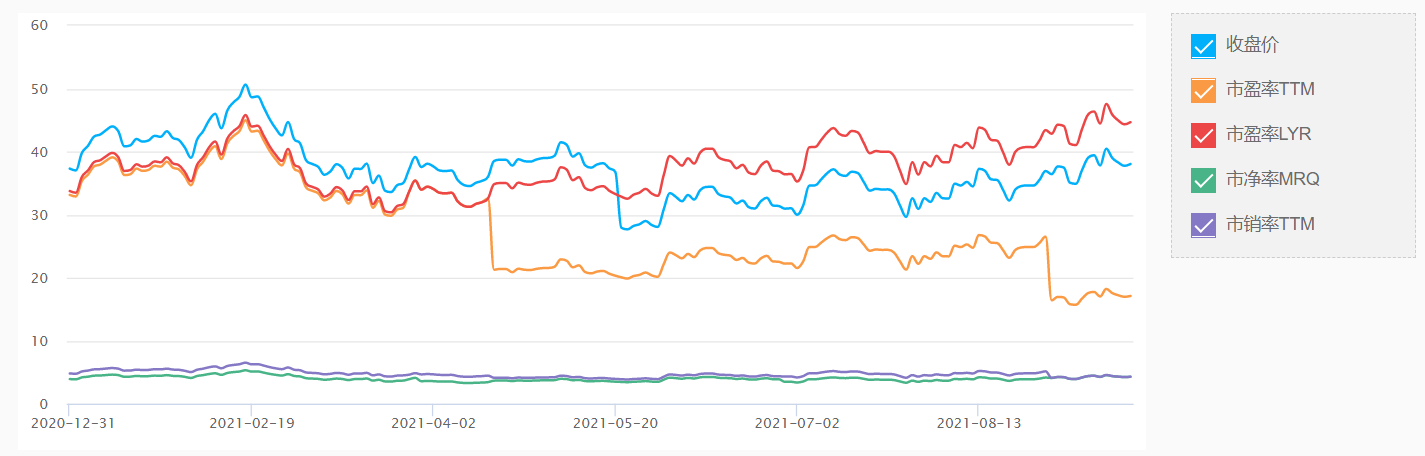Image resolution: width=1425 pixels, height=456 pixels.
Task: Click the 60 value on the y-axis
Action: (x=40, y=25)
